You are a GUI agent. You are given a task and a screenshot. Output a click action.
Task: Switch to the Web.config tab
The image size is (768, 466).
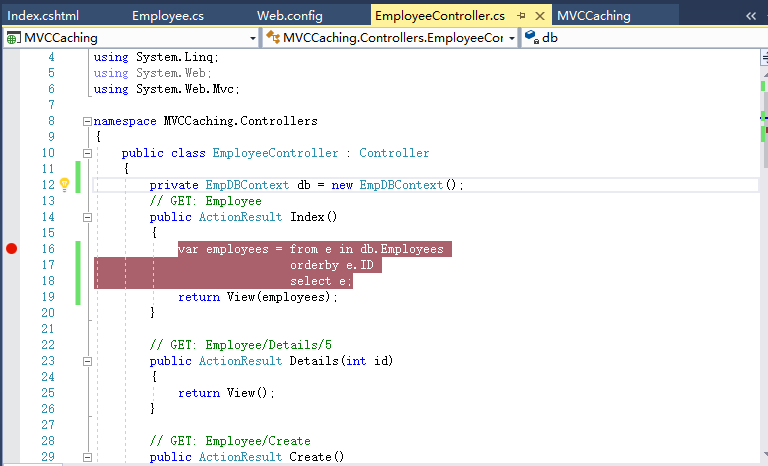click(290, 16)
